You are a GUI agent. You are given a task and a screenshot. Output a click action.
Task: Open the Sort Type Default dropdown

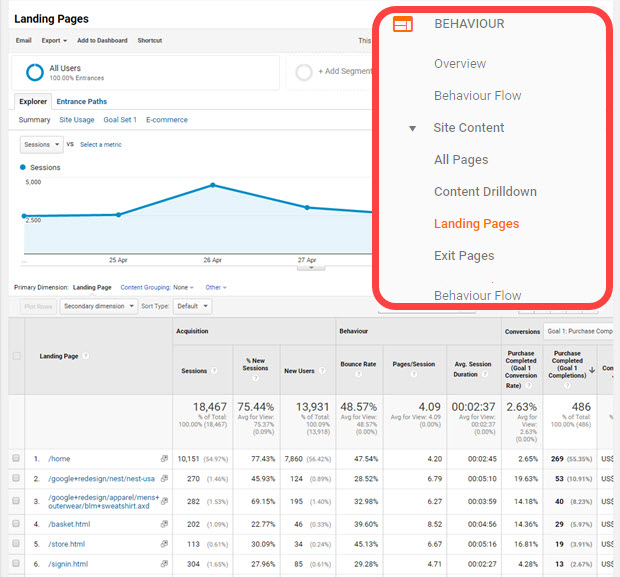[x=188, y=306]
